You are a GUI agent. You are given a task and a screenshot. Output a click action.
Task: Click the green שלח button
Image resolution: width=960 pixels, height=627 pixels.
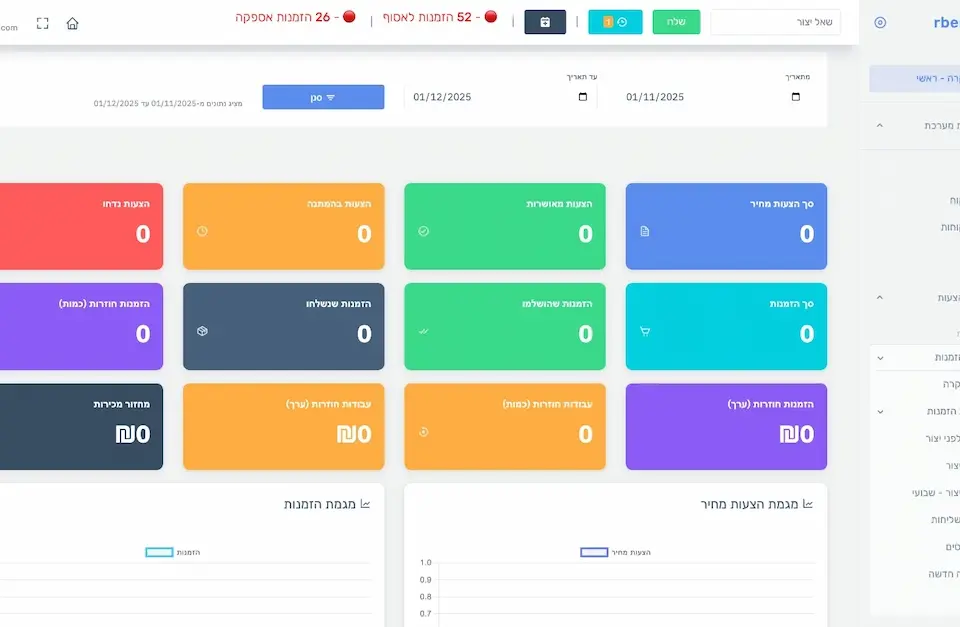click(676, 22)
